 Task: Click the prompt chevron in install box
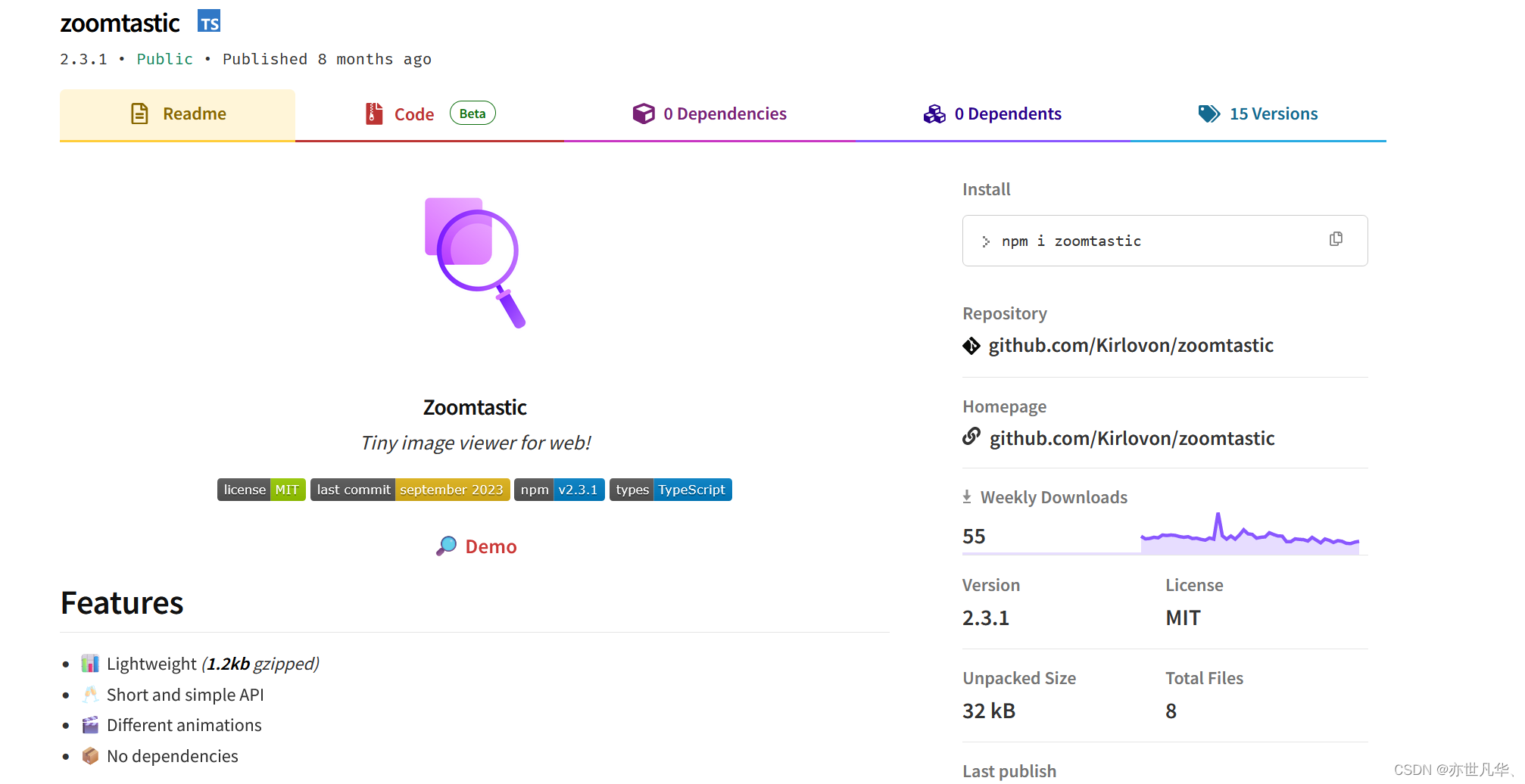[x=986, y=241]
